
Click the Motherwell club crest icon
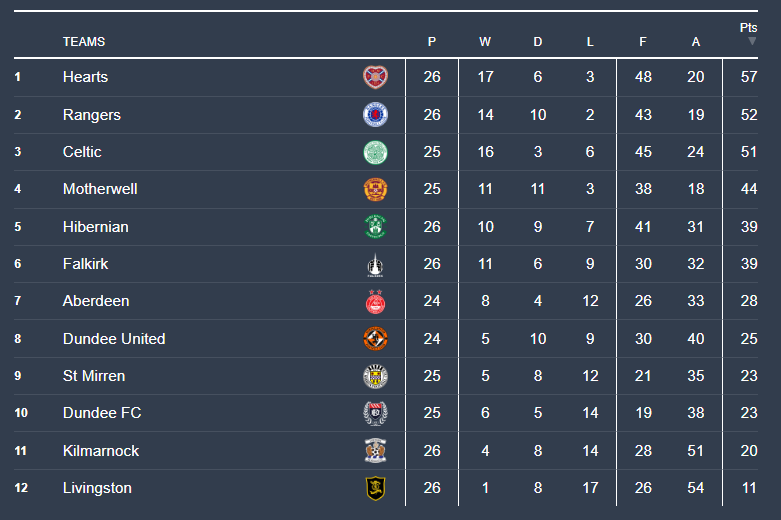(x=375, y=189)
